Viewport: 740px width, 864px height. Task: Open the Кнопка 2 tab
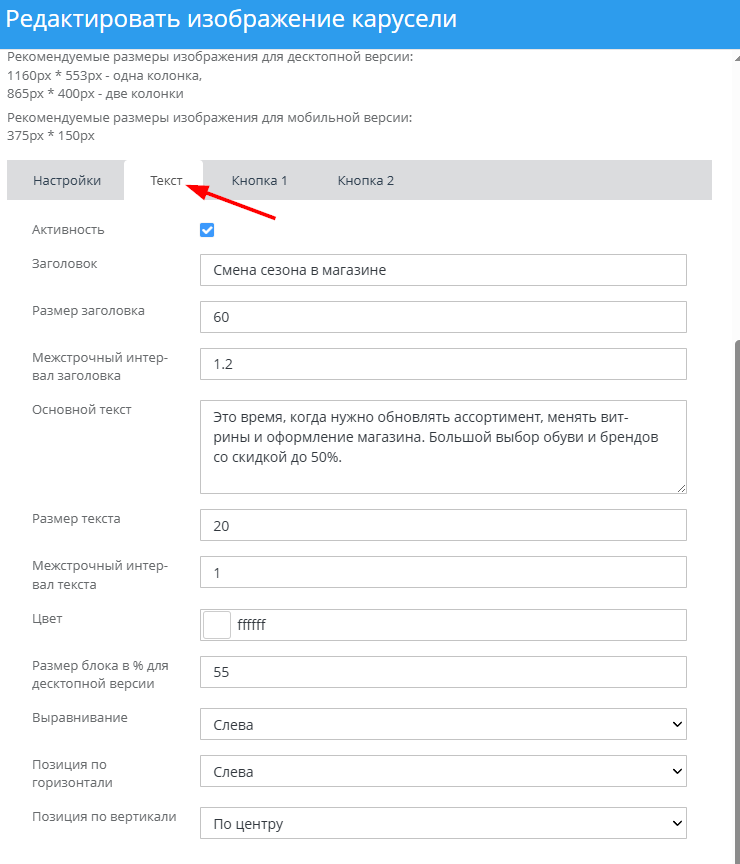[x=365, y=181]
